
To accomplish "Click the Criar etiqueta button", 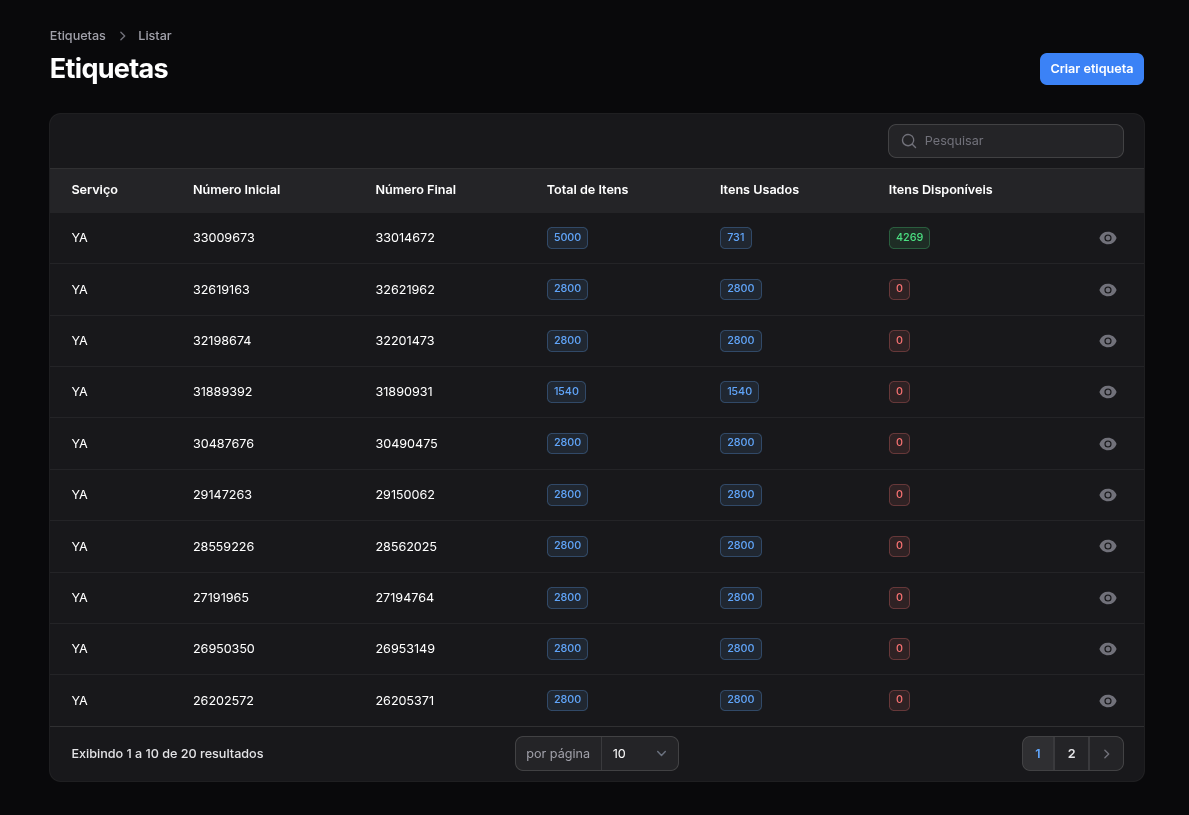I will pyautogui.click(x=1091, y=69).
